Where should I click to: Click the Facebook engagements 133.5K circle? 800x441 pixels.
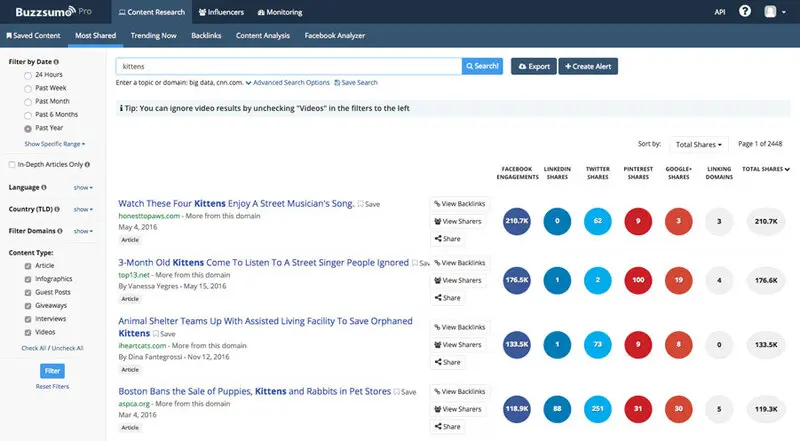point(516,345)
